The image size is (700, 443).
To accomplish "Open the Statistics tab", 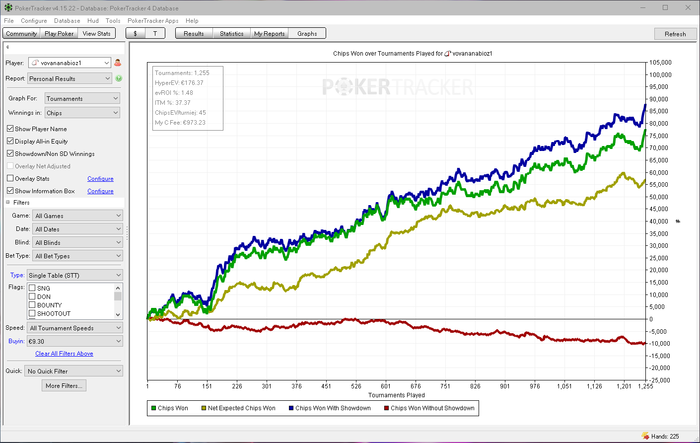I will click(x=231, y=33).
